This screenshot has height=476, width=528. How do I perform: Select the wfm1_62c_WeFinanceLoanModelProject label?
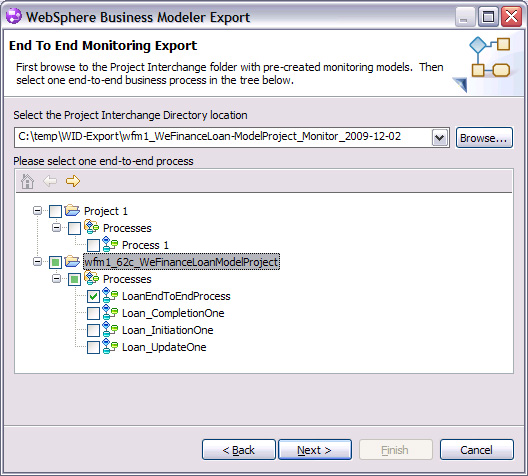(181, 262)
